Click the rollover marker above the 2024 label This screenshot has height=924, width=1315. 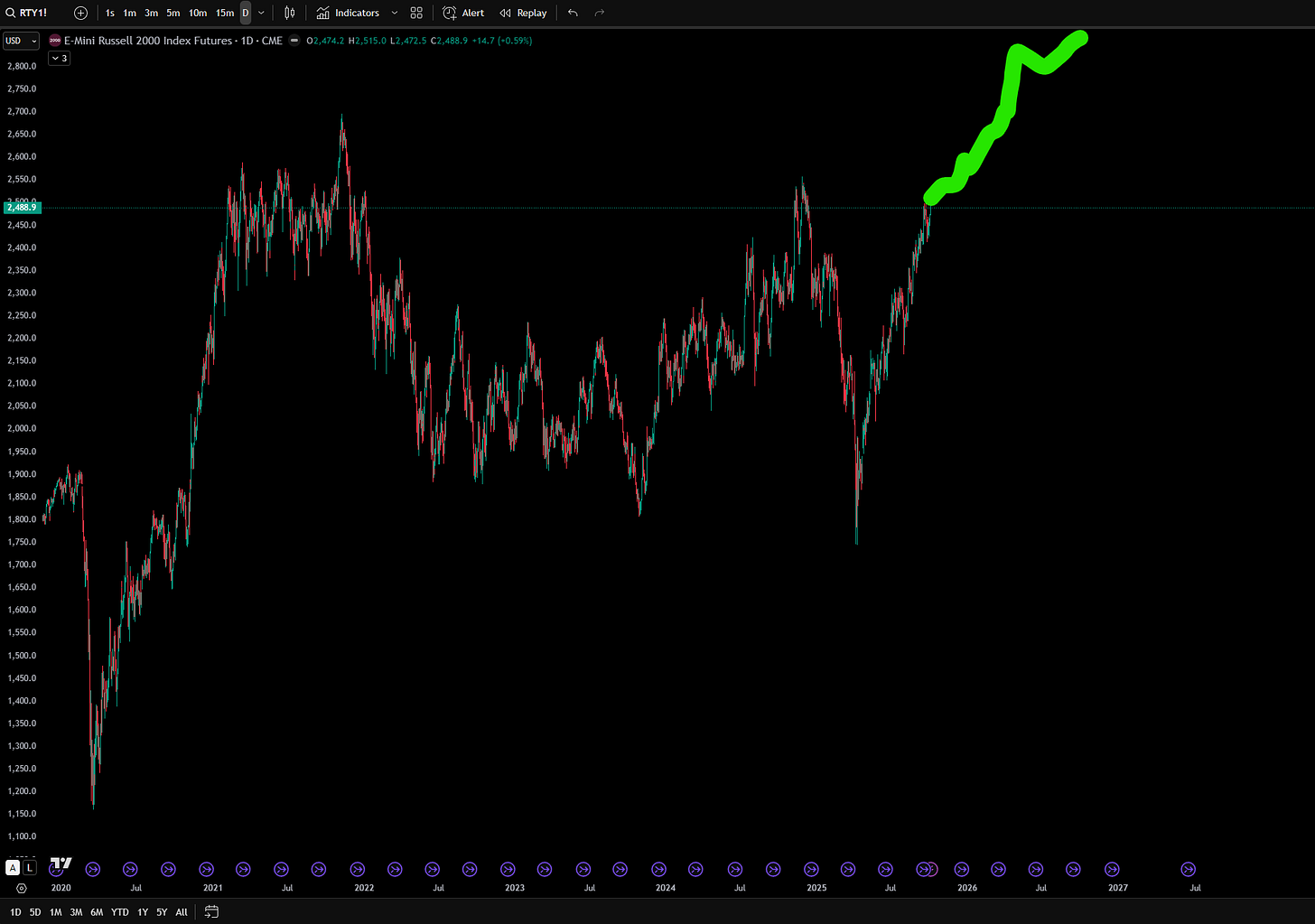(x=658, y=869)
